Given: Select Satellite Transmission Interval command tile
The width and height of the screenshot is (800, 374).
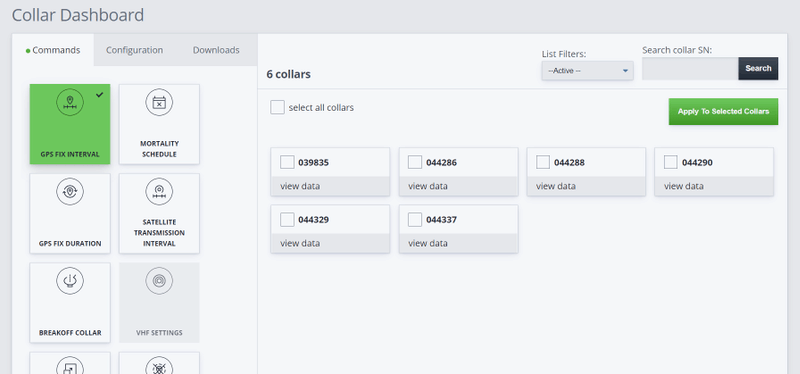Looking at the screenshot, I should pyautogui.click(x=159, y=213).
